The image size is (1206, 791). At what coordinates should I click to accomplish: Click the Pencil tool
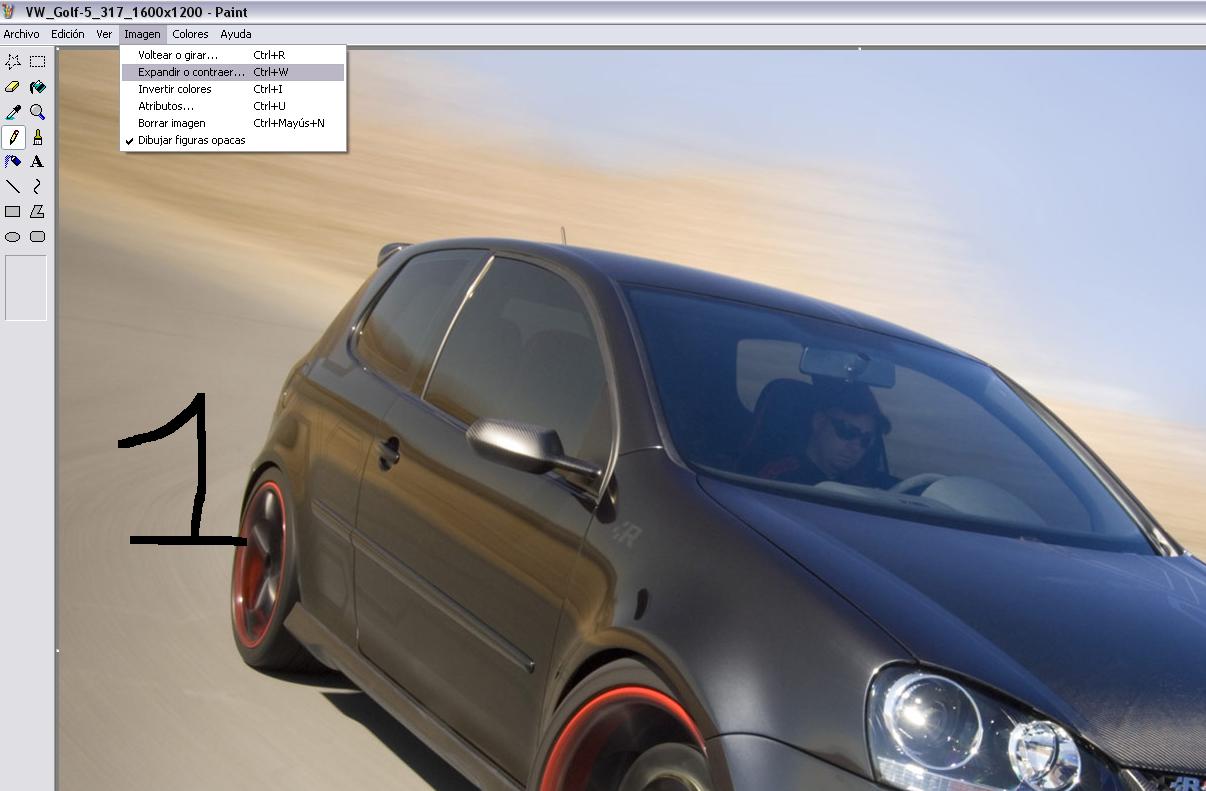[x=13, y=137]
